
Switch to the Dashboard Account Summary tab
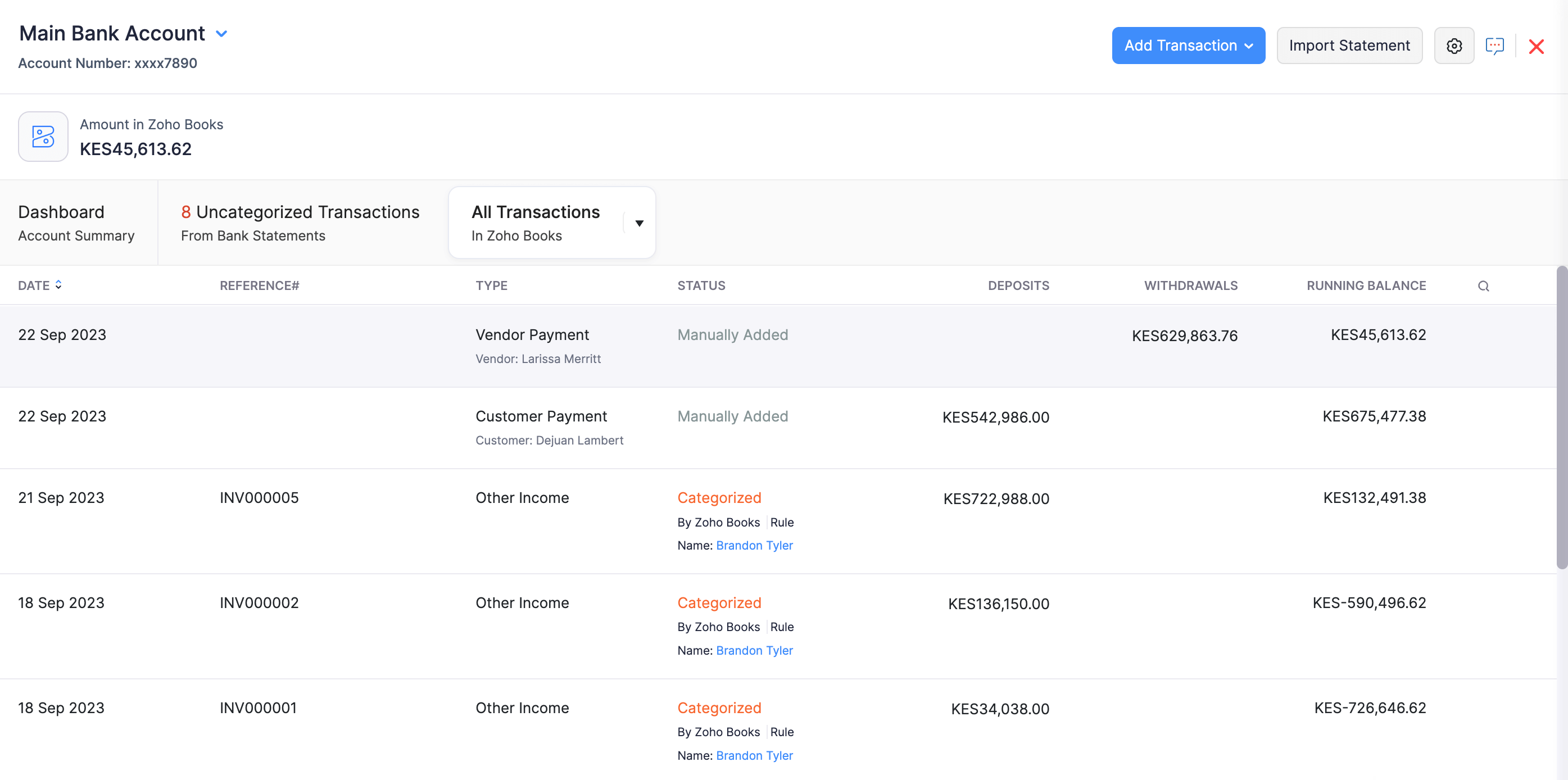tap(76, 223)
